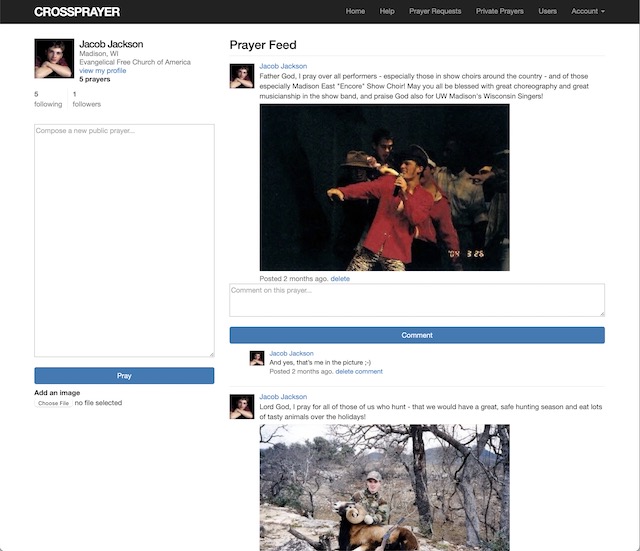Submit with the blue Comment button

click(x=417, y=335)
